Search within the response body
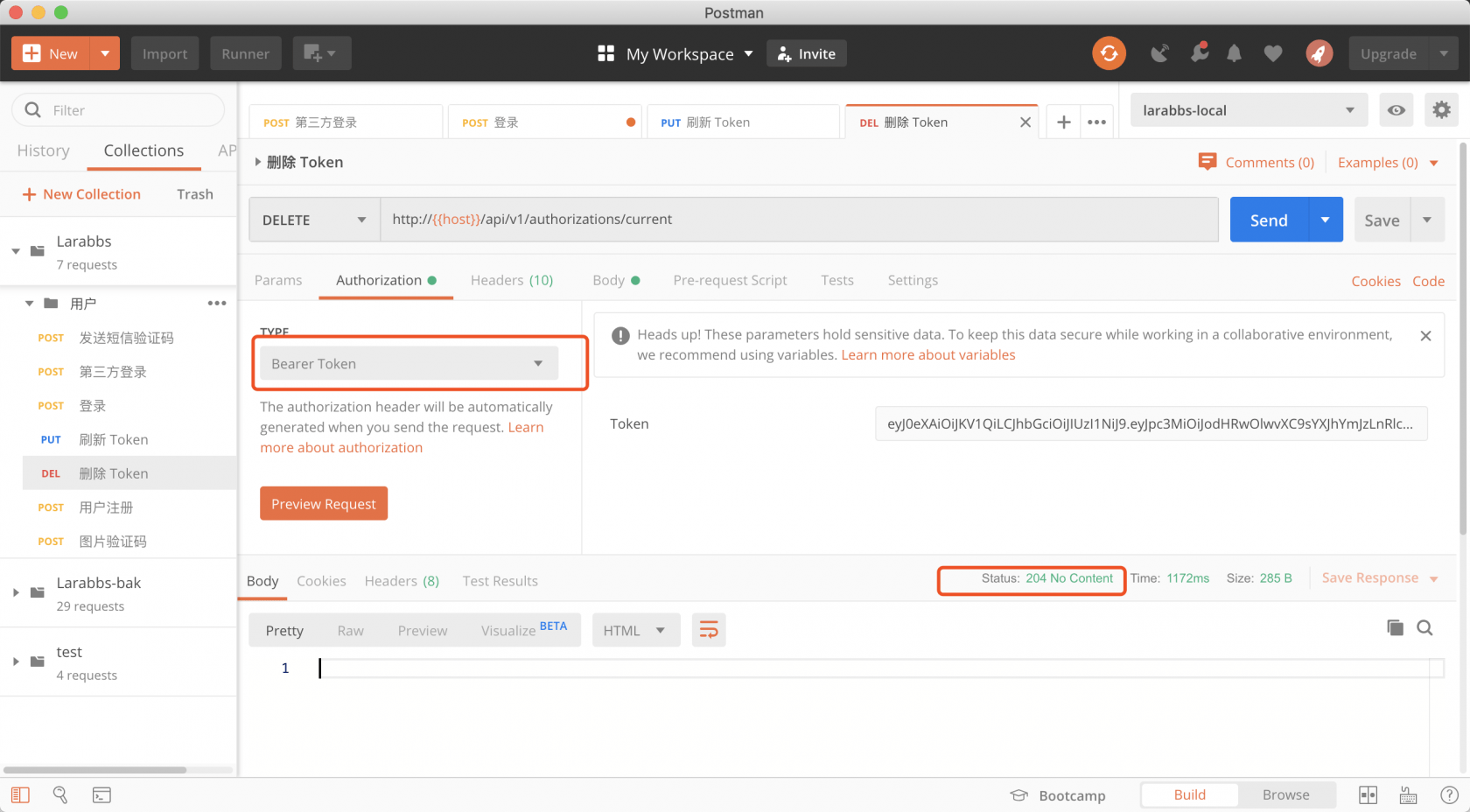The image size is (1470, 812). [1424, 627]
